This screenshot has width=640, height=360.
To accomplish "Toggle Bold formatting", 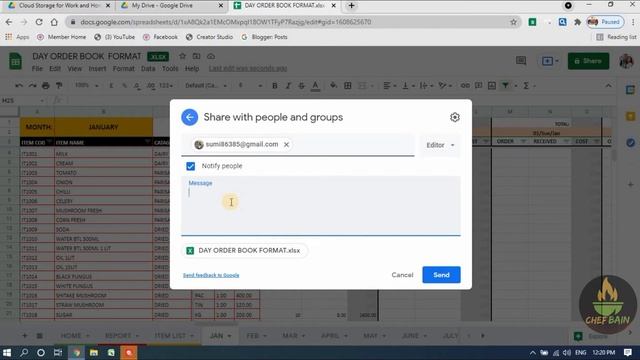I will (275, 86).
